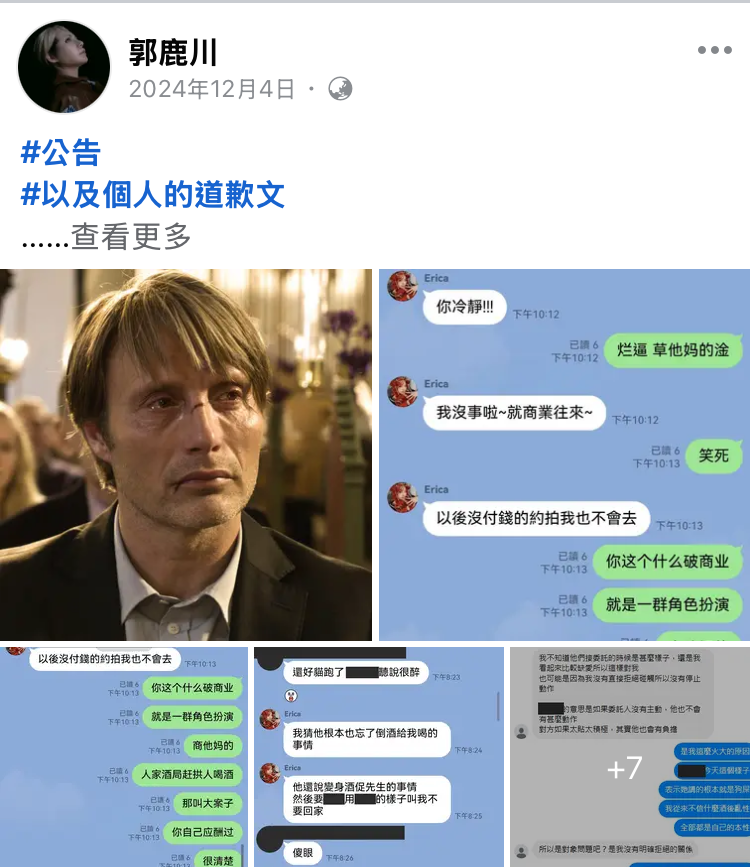
Task: Open the #以及個人的道歉文 hashtag
Action: (x=153, y=195)
